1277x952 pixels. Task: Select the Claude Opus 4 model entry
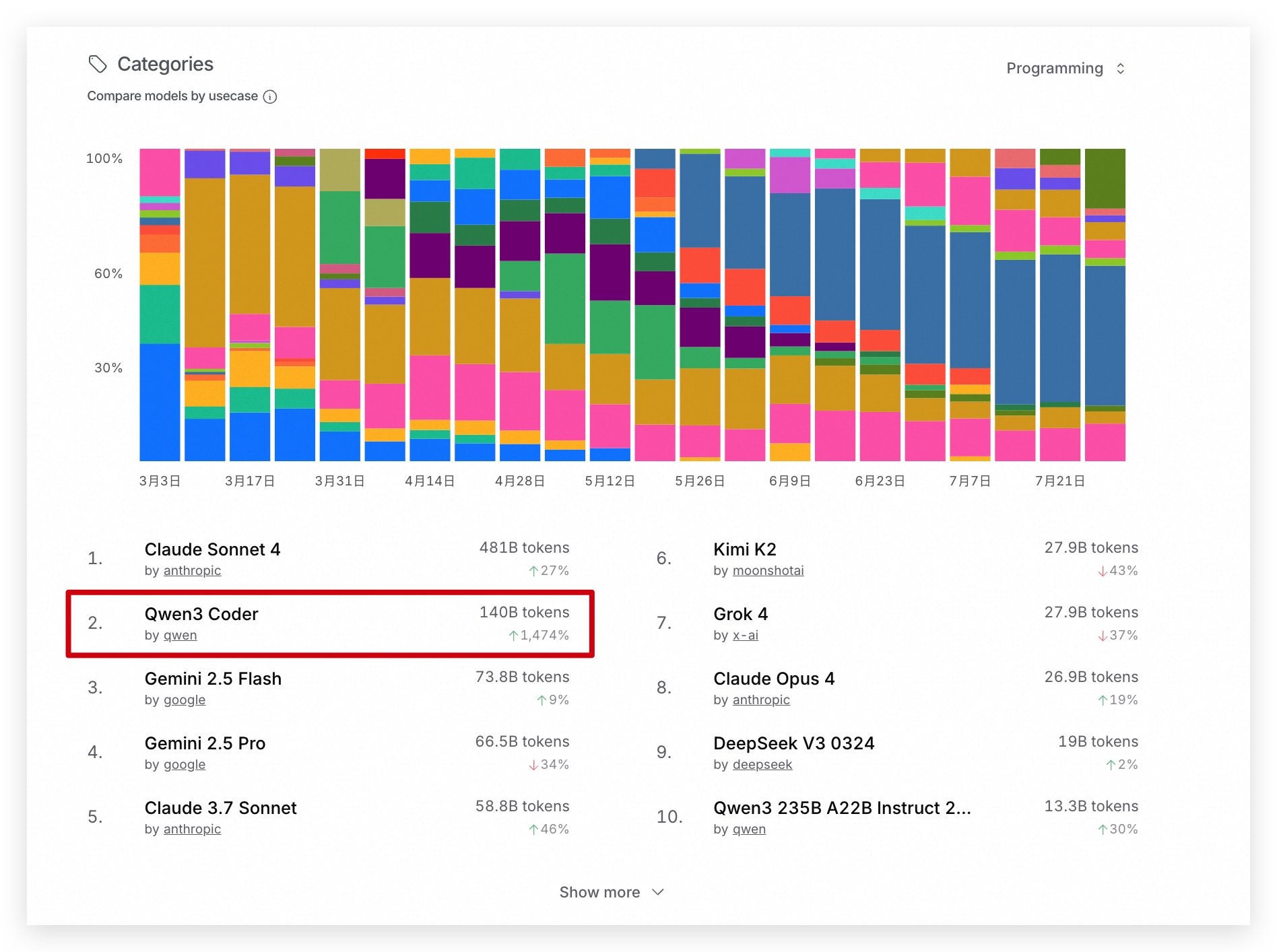[897, 687]
